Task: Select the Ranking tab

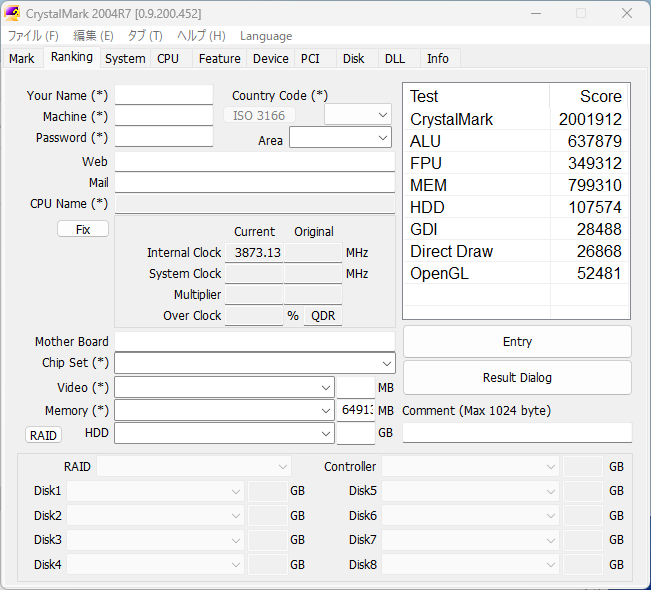Action: [71, 57]
